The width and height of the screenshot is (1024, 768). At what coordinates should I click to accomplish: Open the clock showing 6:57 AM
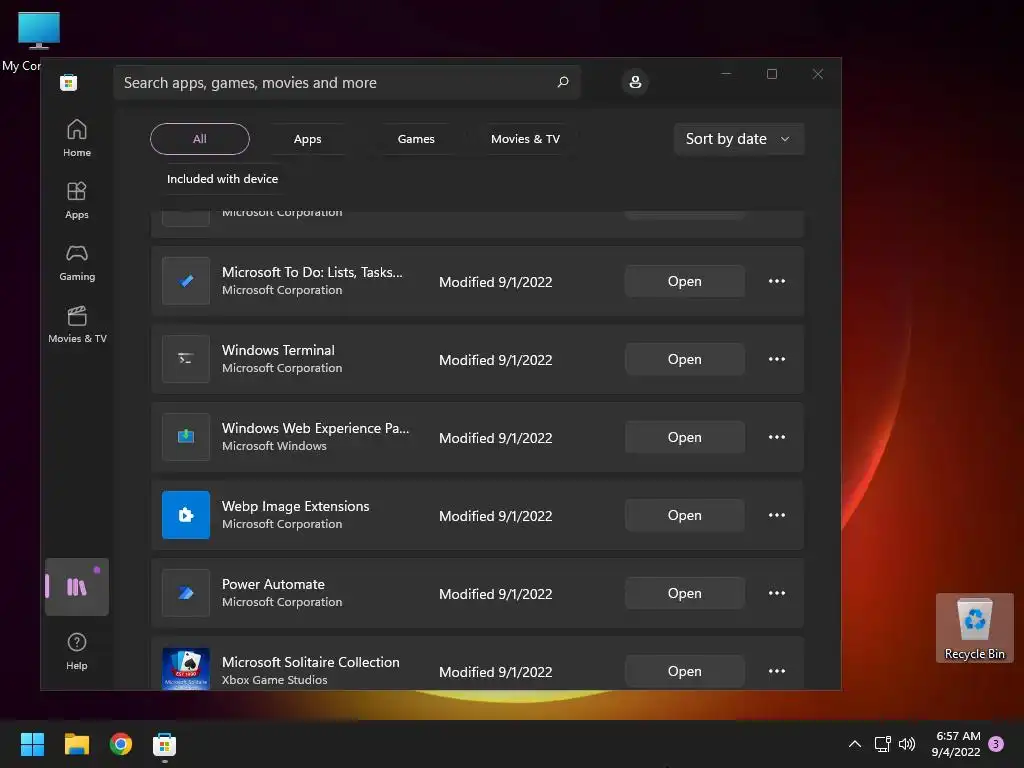point(957,744)
